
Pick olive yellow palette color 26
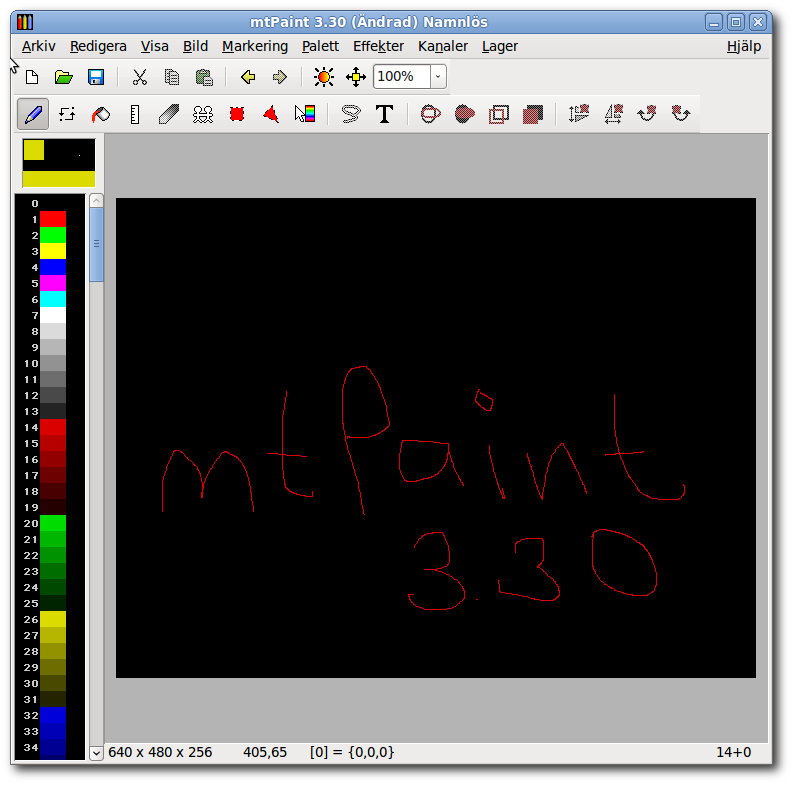pyautogui.click(x=53, y=619)
